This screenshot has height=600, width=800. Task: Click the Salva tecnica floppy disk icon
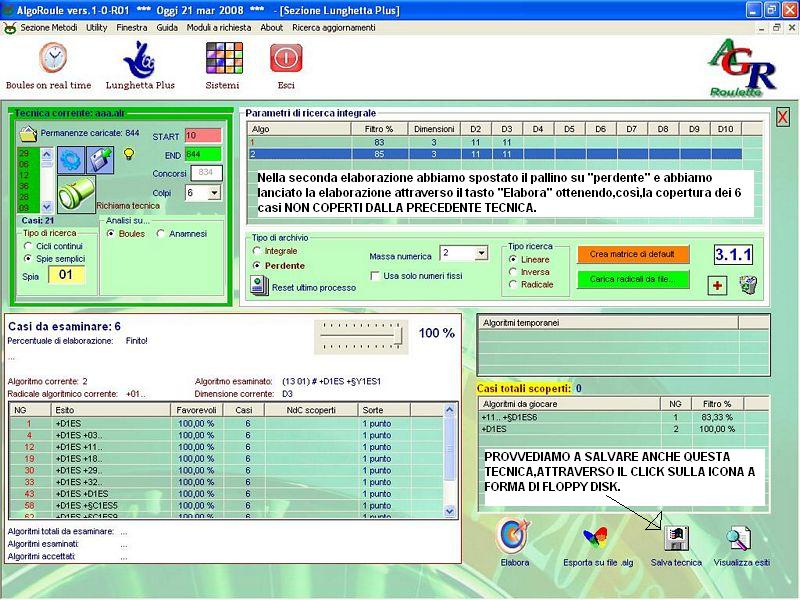(x=677, y=538)
